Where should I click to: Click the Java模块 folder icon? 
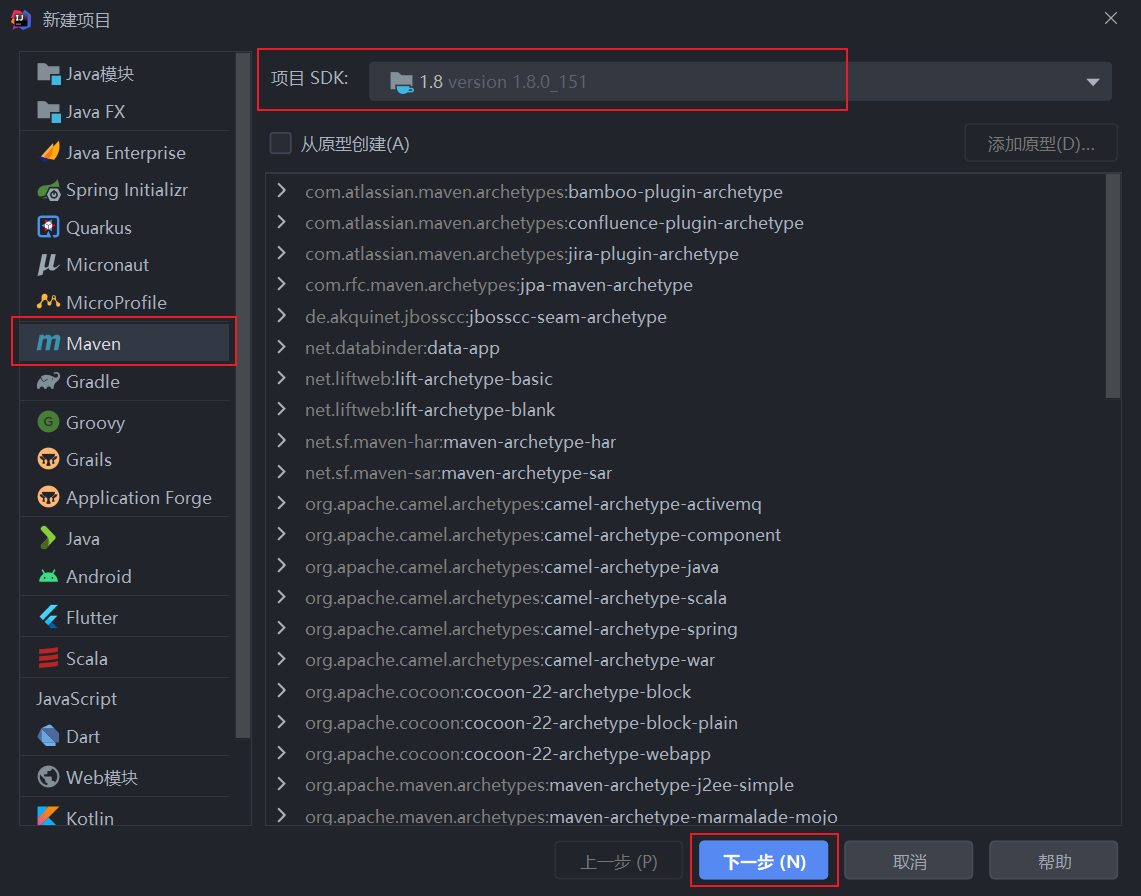(x=49, y=74)
